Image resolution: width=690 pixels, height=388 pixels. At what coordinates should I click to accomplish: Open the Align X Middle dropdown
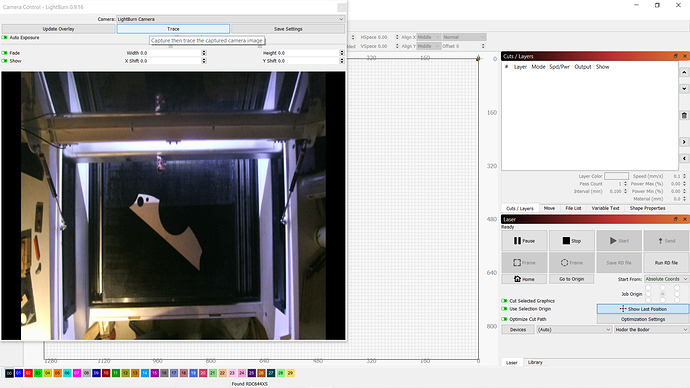pos(428,37)
